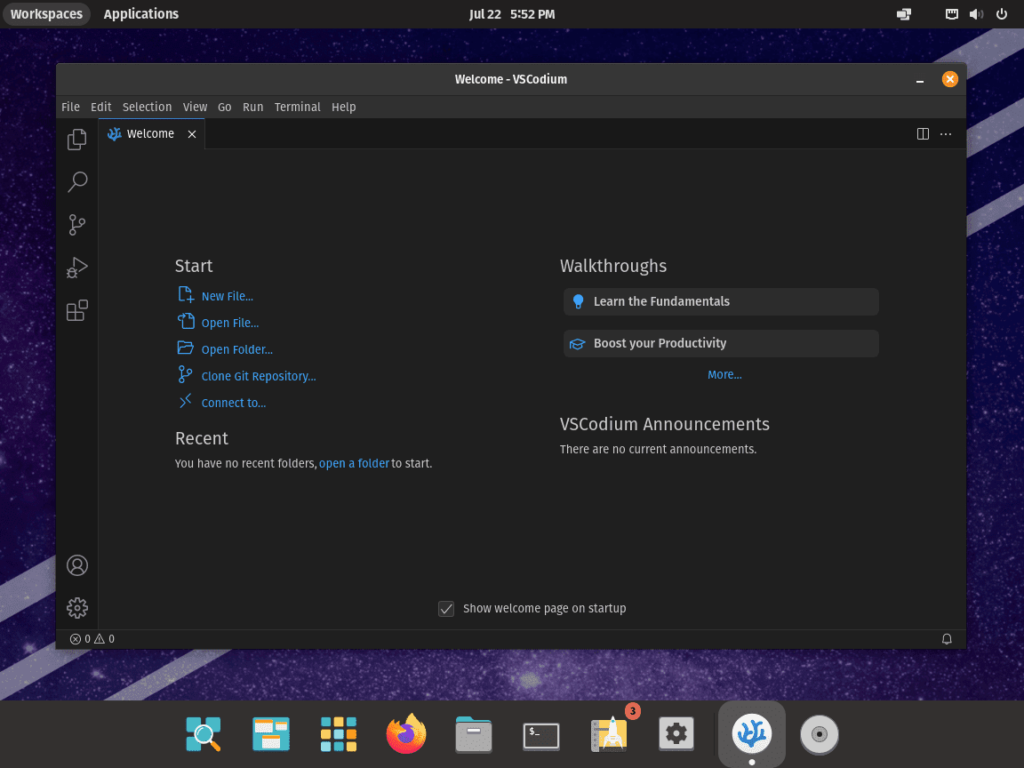Open the Workspaces overview in top panel
This screenshot has height=768, width=1024.
pos(46,14)
